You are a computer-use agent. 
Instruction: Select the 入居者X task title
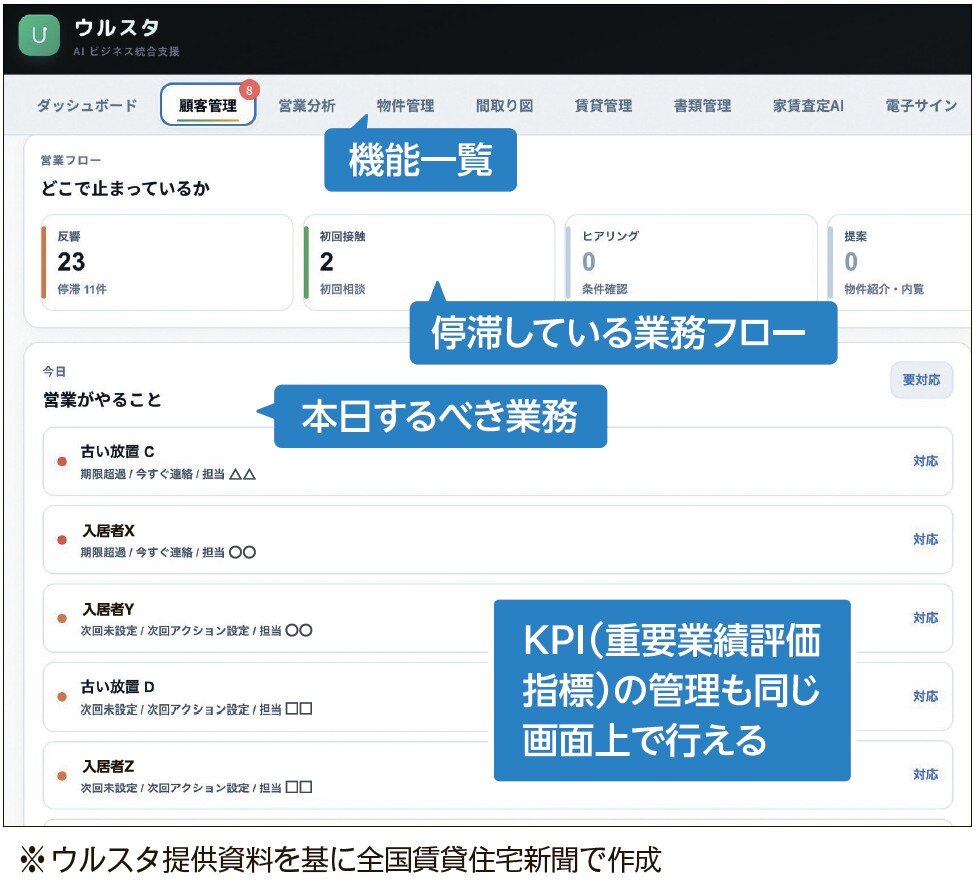(108, 531)
